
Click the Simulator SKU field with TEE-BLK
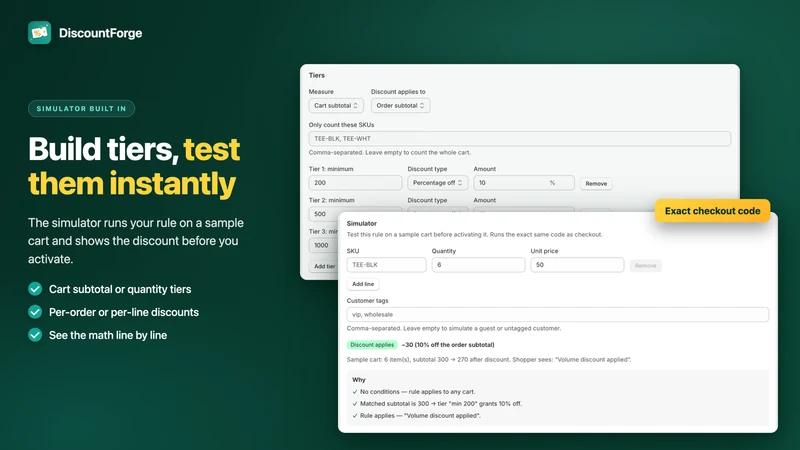point(386,265)
